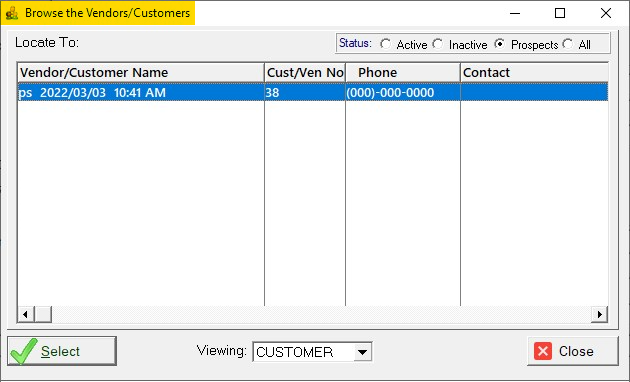630x382 pixels.
Task: Click customer number 38 cell
Action: pos(305,92)
